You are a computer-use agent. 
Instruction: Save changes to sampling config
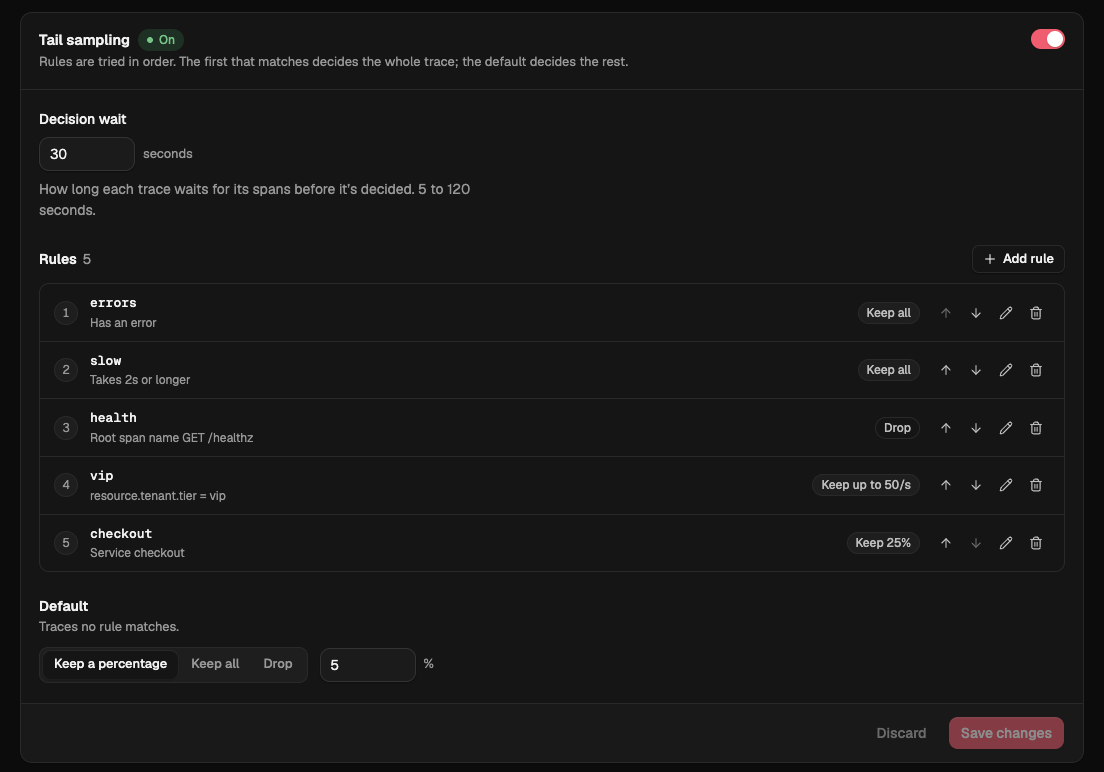tap(1006, 733)
